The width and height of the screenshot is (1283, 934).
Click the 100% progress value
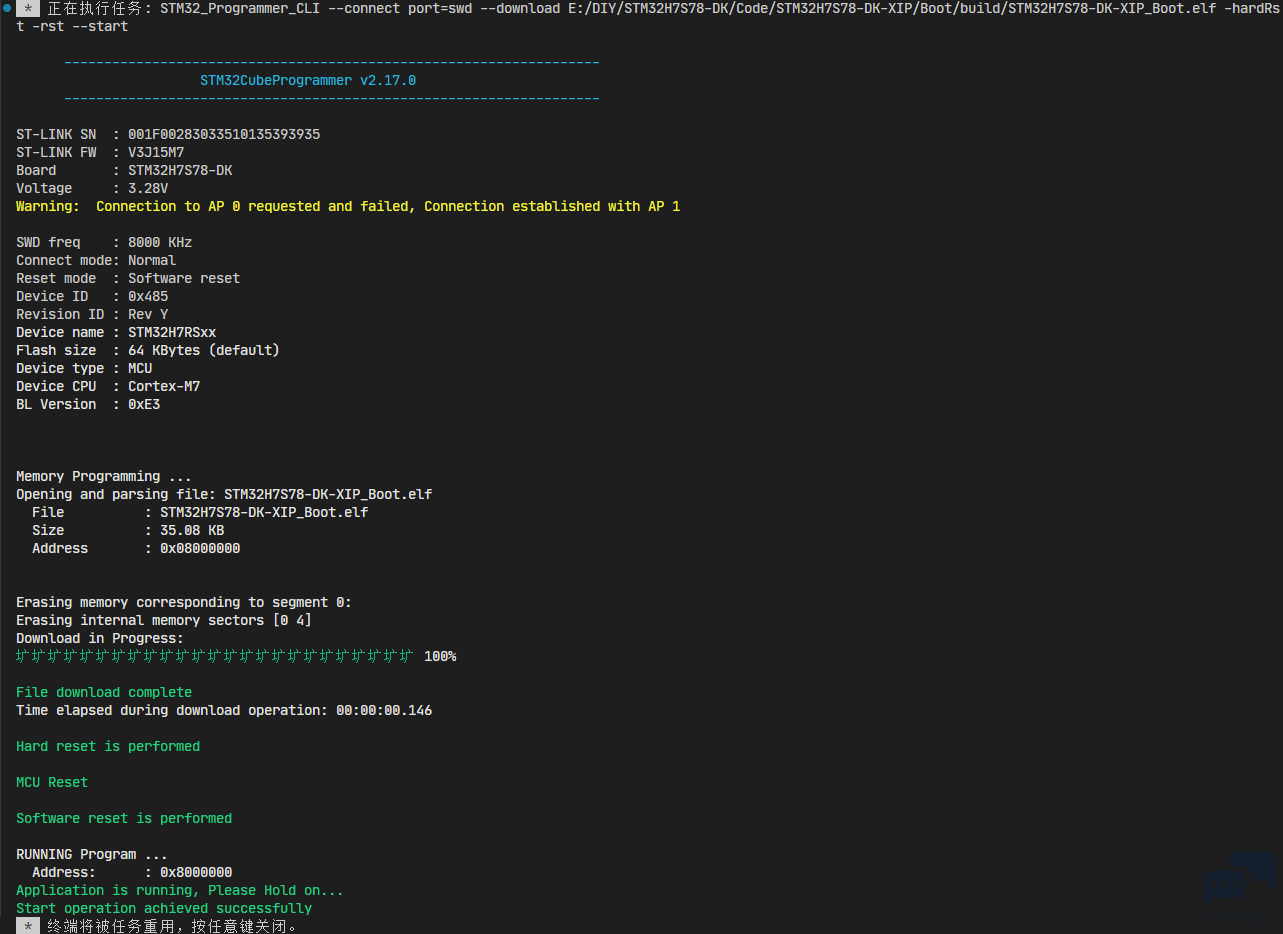(440, 656)
